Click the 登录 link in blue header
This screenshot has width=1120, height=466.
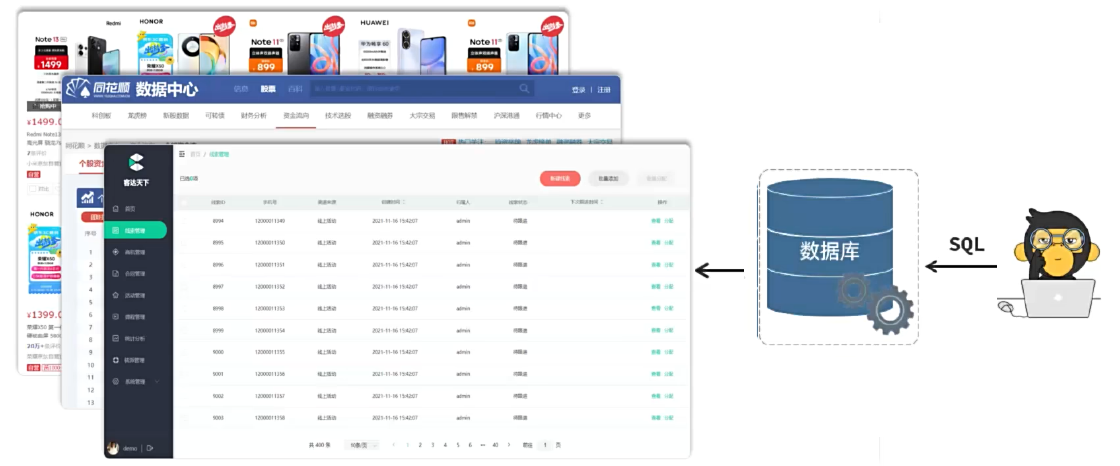click(578, 90)
